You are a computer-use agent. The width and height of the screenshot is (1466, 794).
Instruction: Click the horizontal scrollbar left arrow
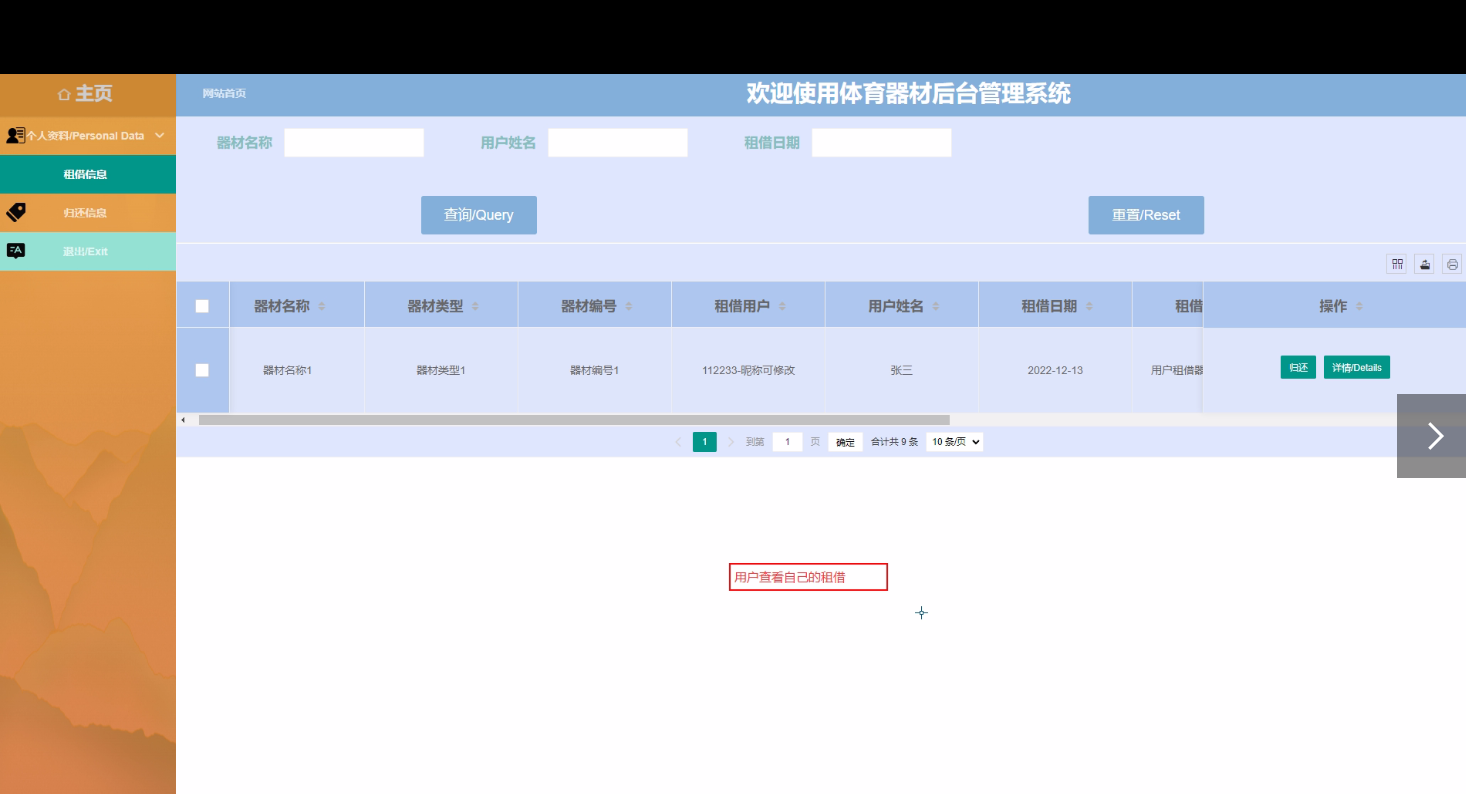click(x=183, y=420)
